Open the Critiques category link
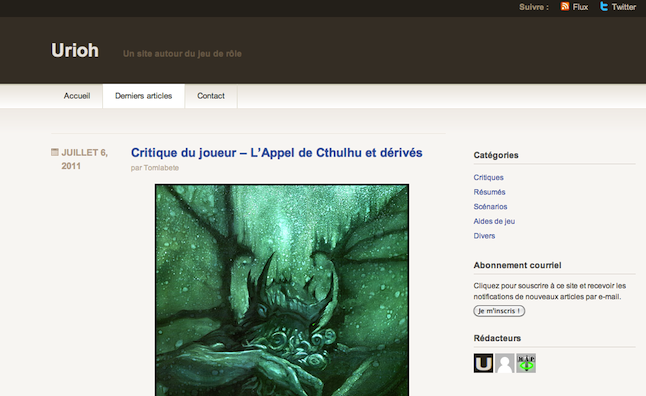This screenshot has width=646, height=396. pos(488,178)
